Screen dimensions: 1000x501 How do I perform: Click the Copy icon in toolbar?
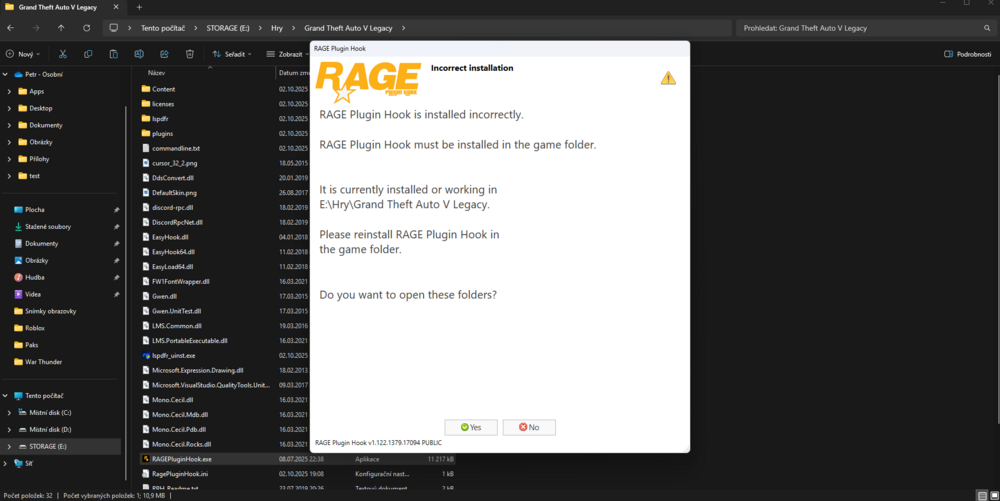[88, 54]
